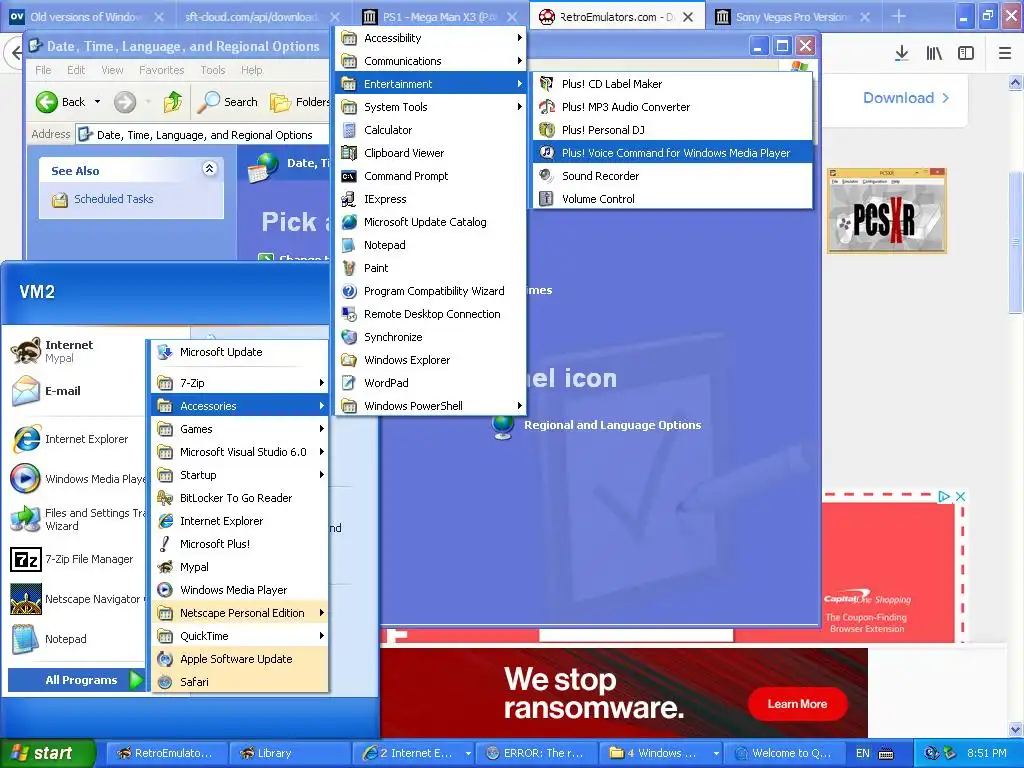Open Microsoft Update in All Programs
1024x768 pixels.
pyautogui.click(x=240, y=352)
